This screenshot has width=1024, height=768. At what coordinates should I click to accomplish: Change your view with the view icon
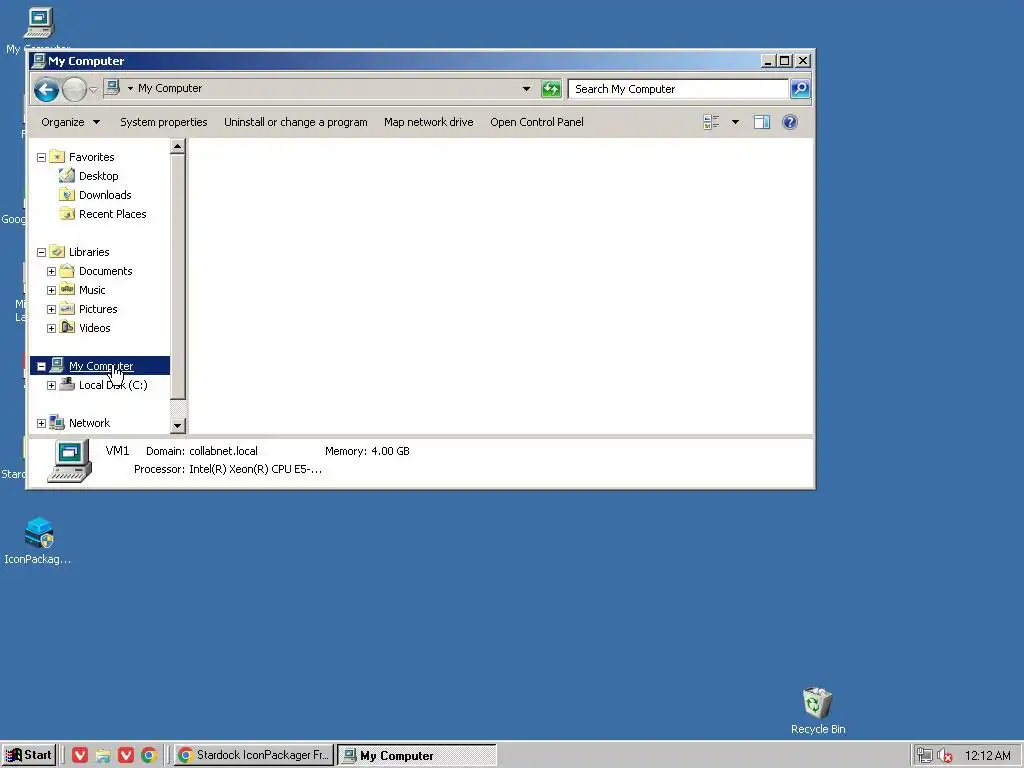[x=711, y=122]
